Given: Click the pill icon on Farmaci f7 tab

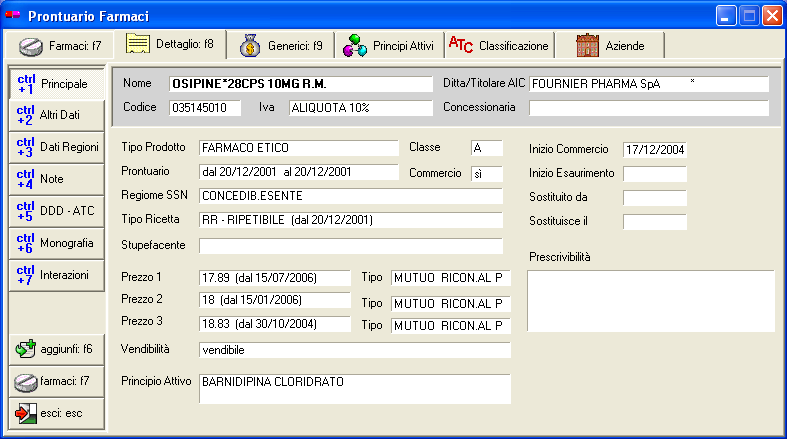Looking at the screenshot, I should tap(31, 46).
